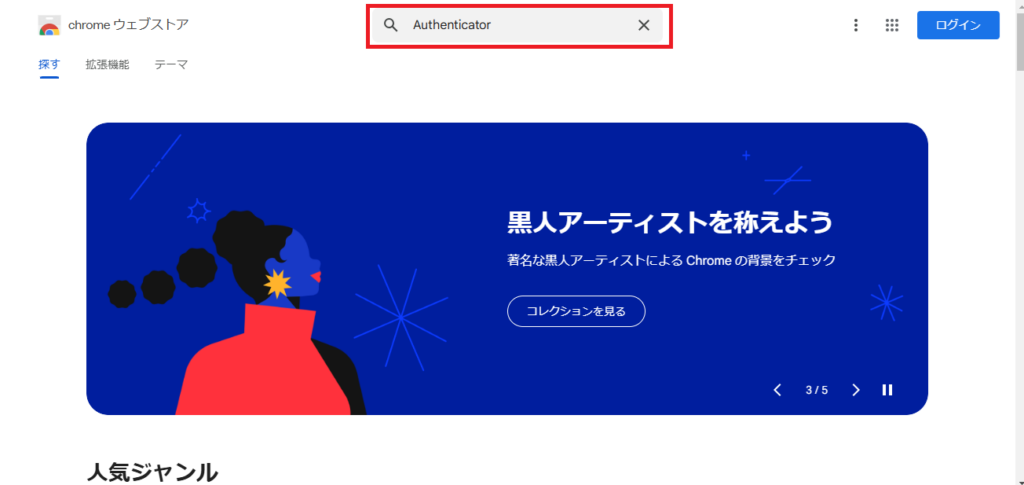Open the chrome ウェブストア title link

[x=129, y=25]
